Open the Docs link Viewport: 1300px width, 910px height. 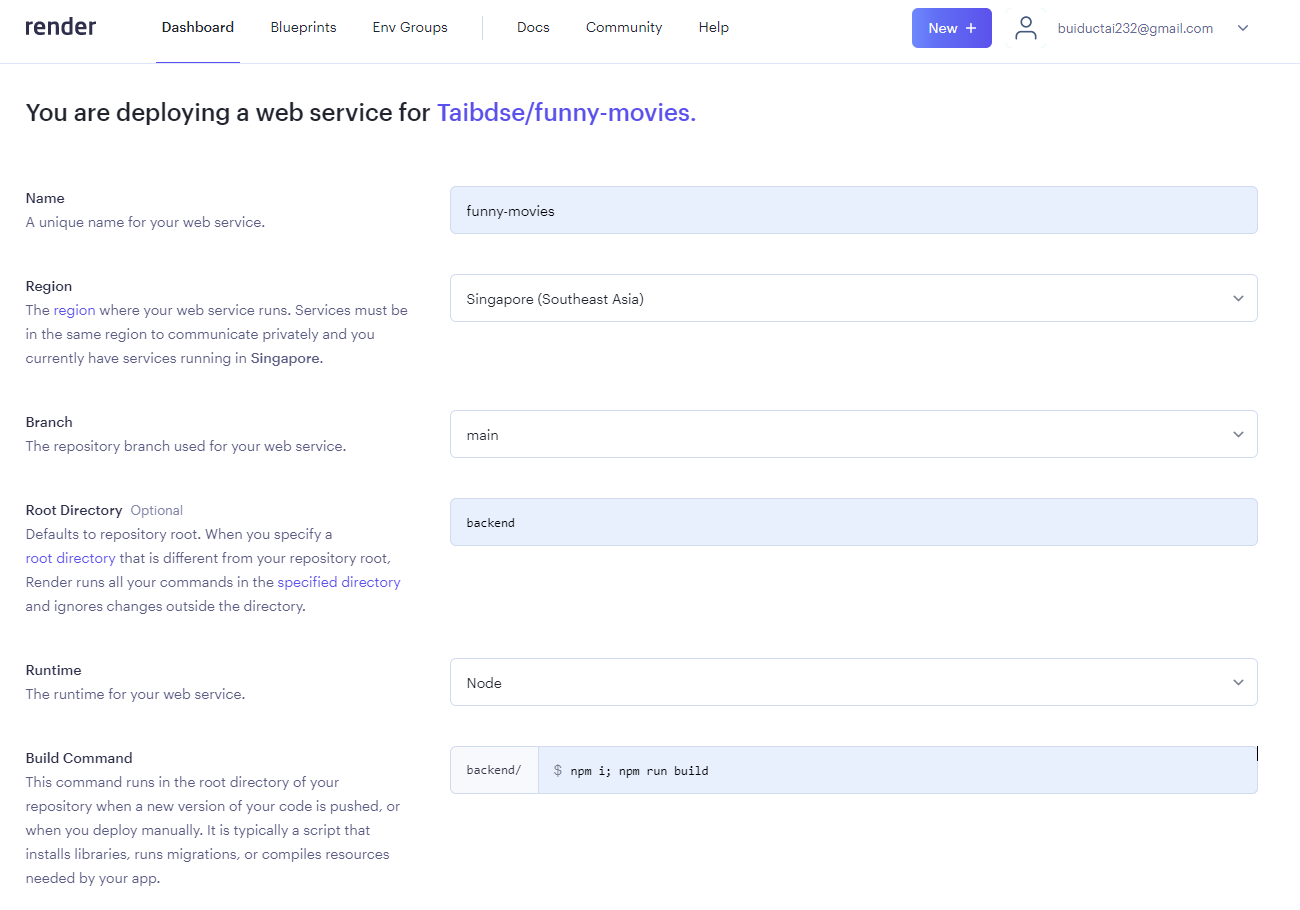tap(533, 28)
